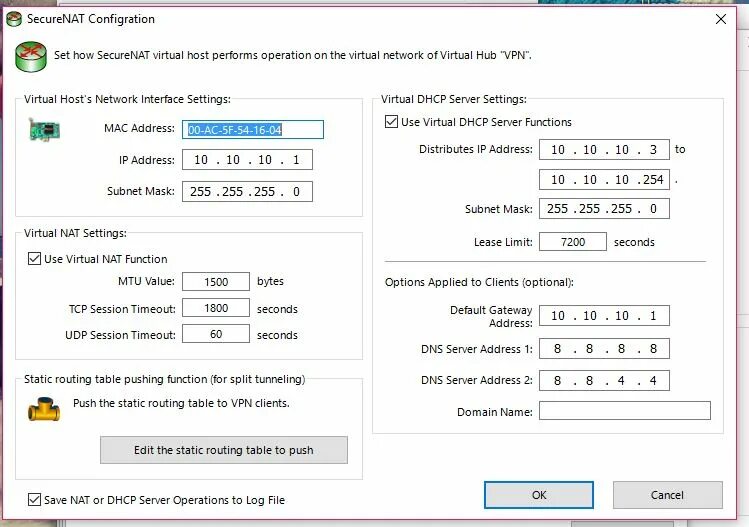The height and width of the screenshot is (527, 749).
Task: Click the UDP Session Timeout field
Action: click(x=216, y=334)
